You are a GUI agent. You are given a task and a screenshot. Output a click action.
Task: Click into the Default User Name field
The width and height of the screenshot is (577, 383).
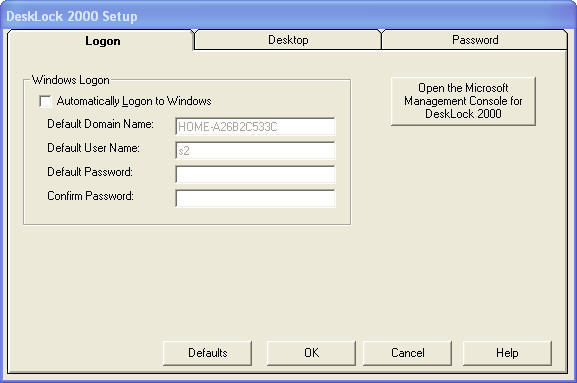(x=255, y=151)
